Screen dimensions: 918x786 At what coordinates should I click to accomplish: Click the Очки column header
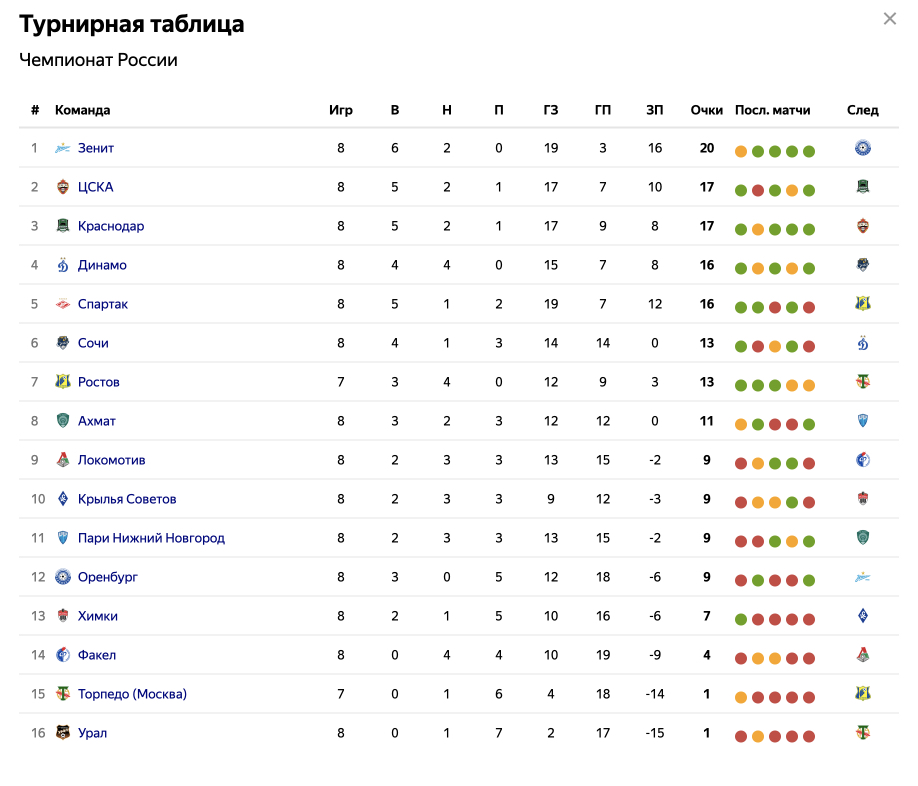tap(706, 110)
